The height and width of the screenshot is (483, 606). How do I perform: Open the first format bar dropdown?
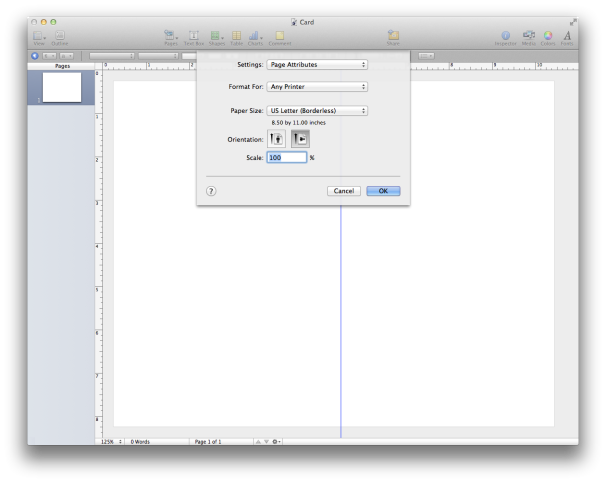(x=112, y=56)
